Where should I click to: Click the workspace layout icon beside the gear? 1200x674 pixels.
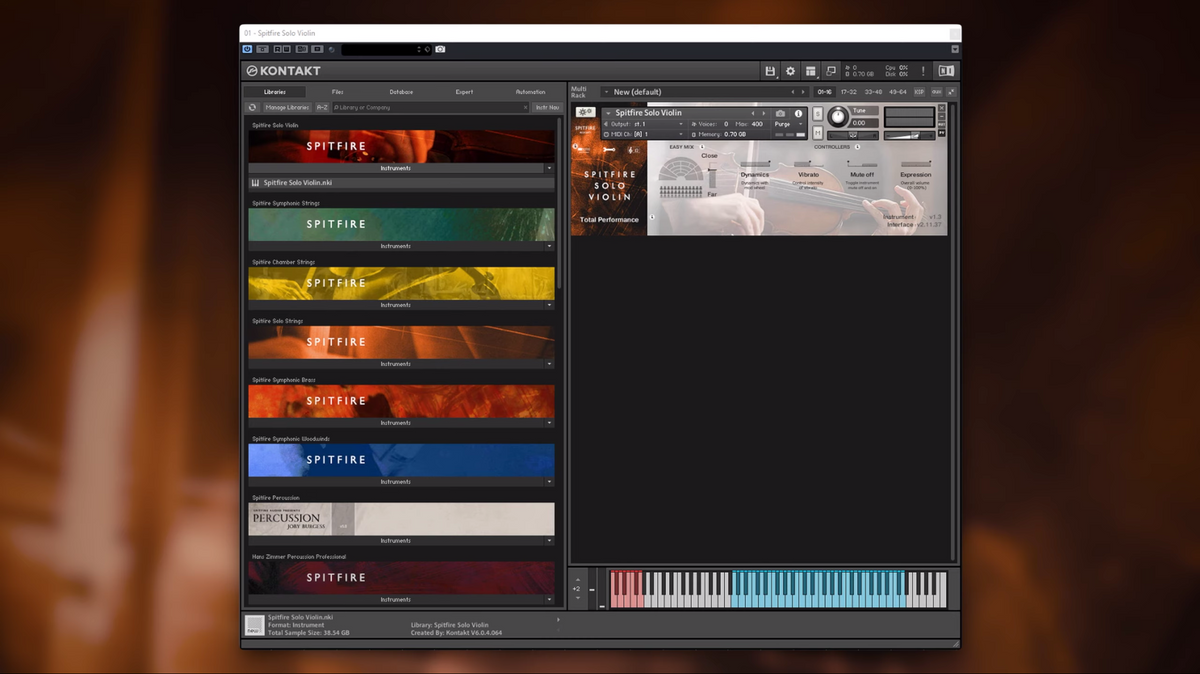tap(811, 71)
